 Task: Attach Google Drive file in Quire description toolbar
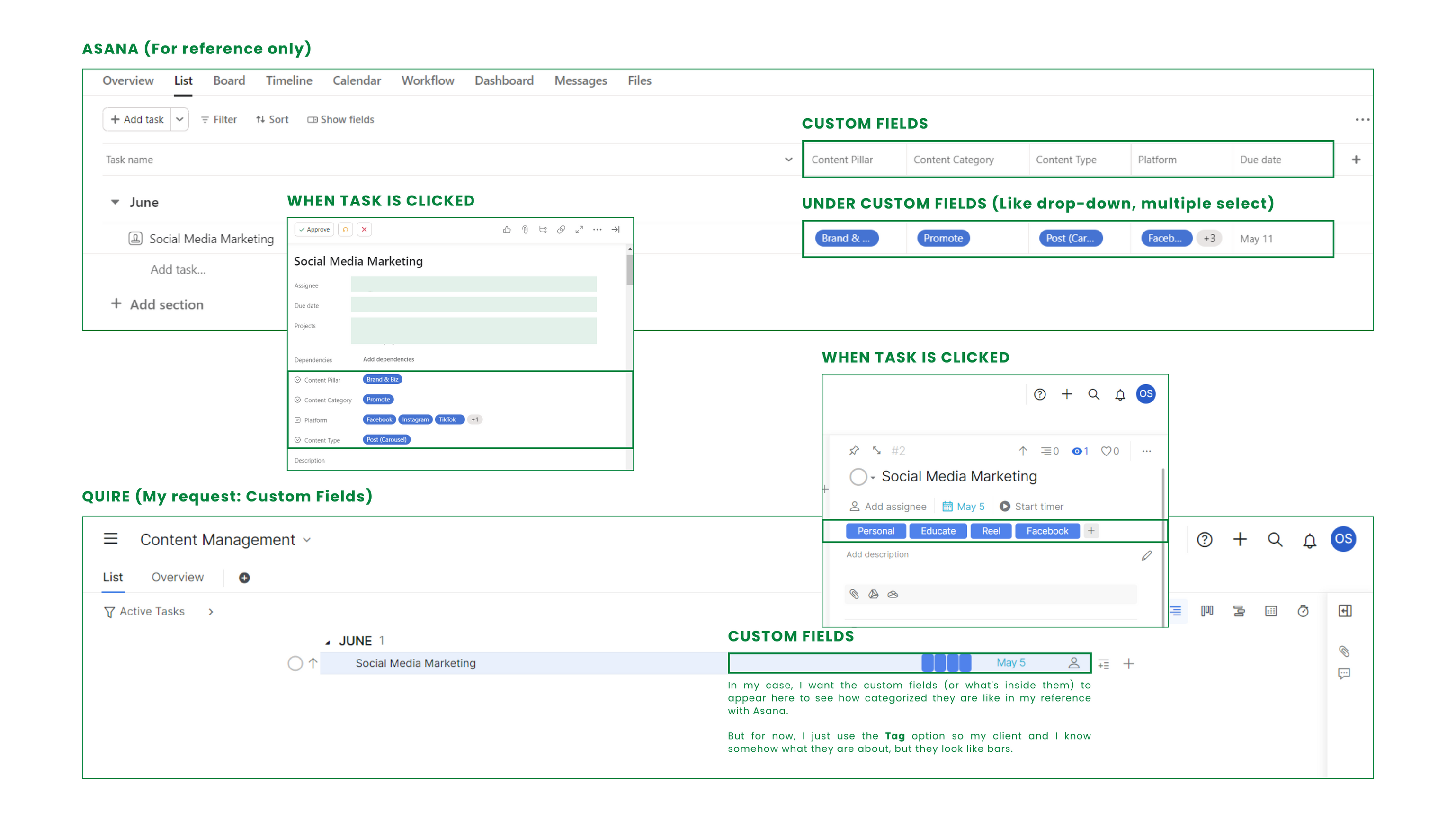click(873, 594)
